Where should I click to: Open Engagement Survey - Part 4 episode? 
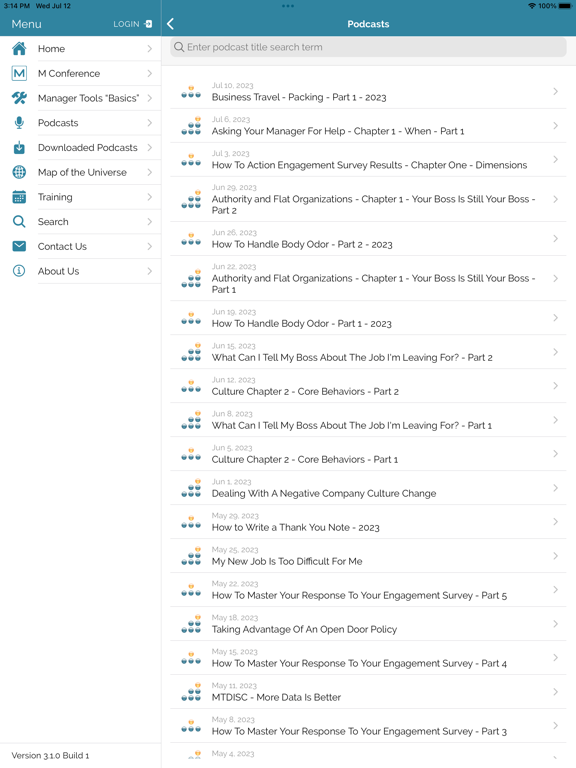[368, 658]
